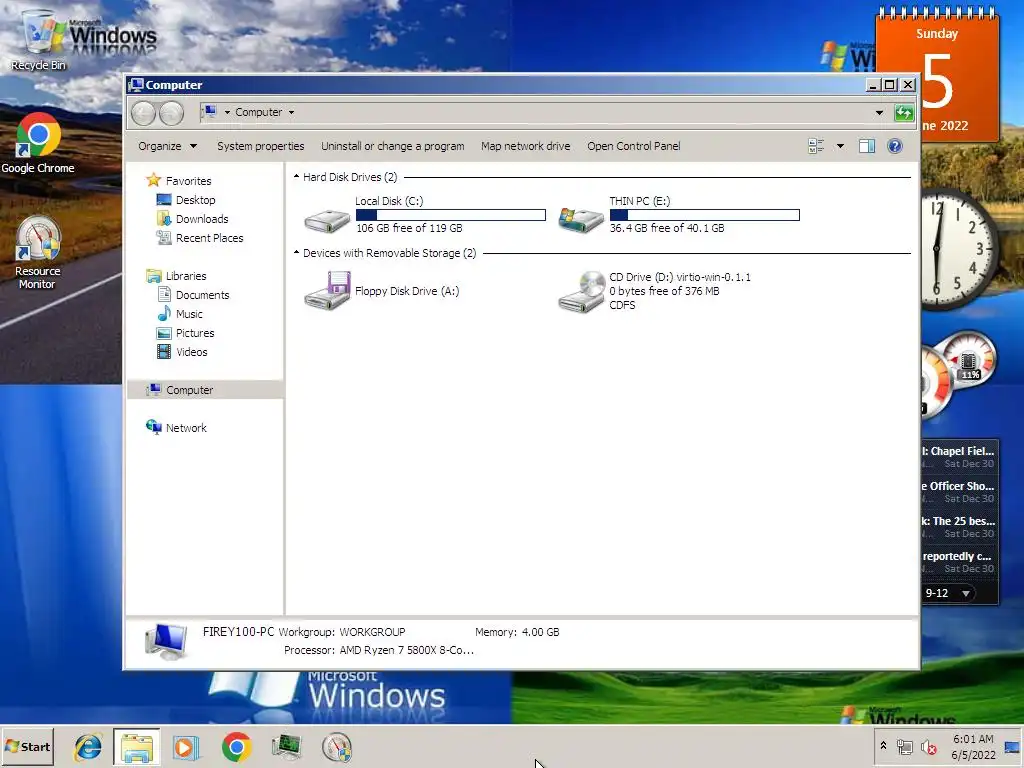Screen dimensions: 1024x768
Task: Select the Floppy Disk Drive (A:) icon
Action: click(x=327, y=291)
